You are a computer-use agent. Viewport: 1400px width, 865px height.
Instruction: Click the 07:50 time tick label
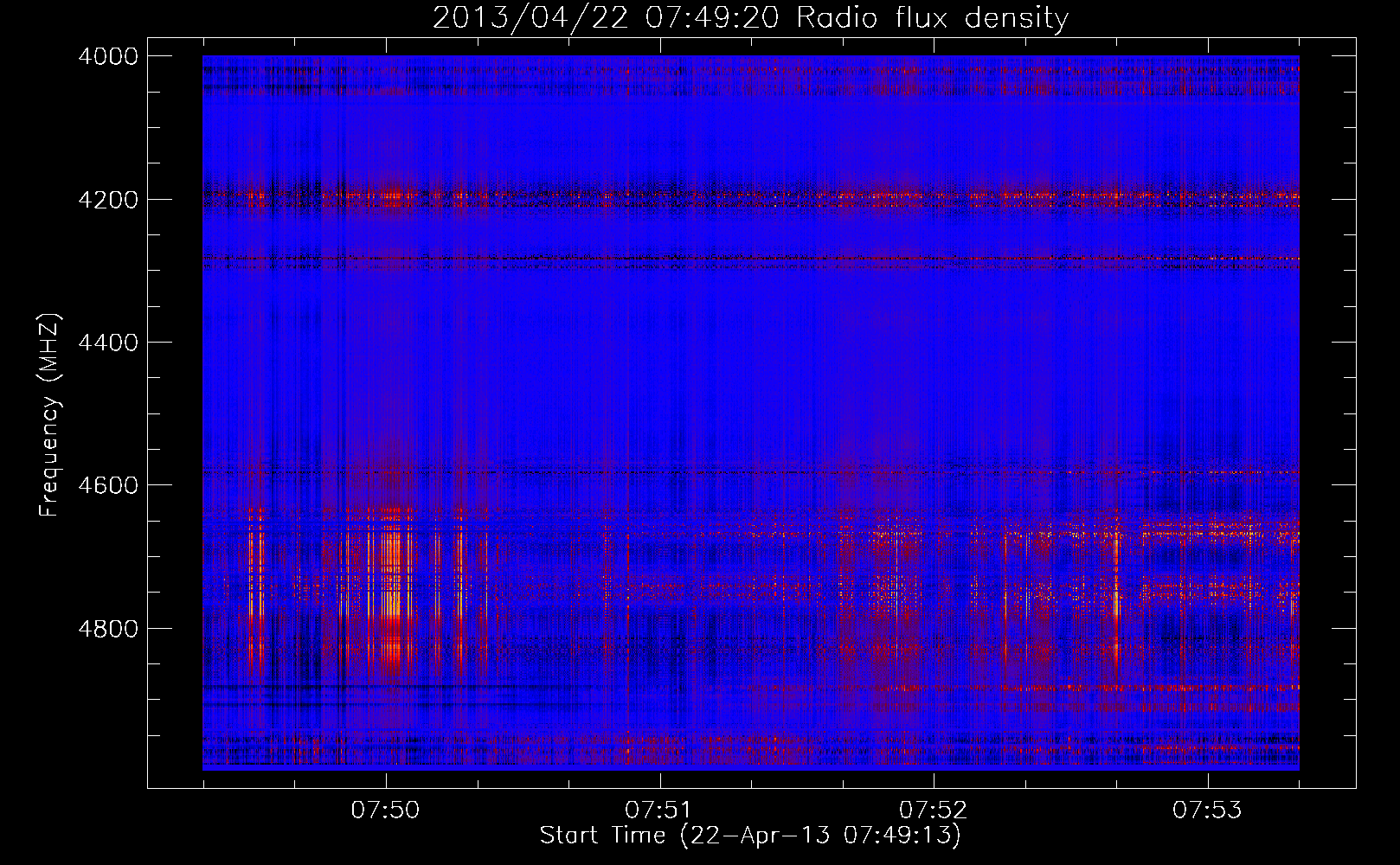click(x=386, y=810)
